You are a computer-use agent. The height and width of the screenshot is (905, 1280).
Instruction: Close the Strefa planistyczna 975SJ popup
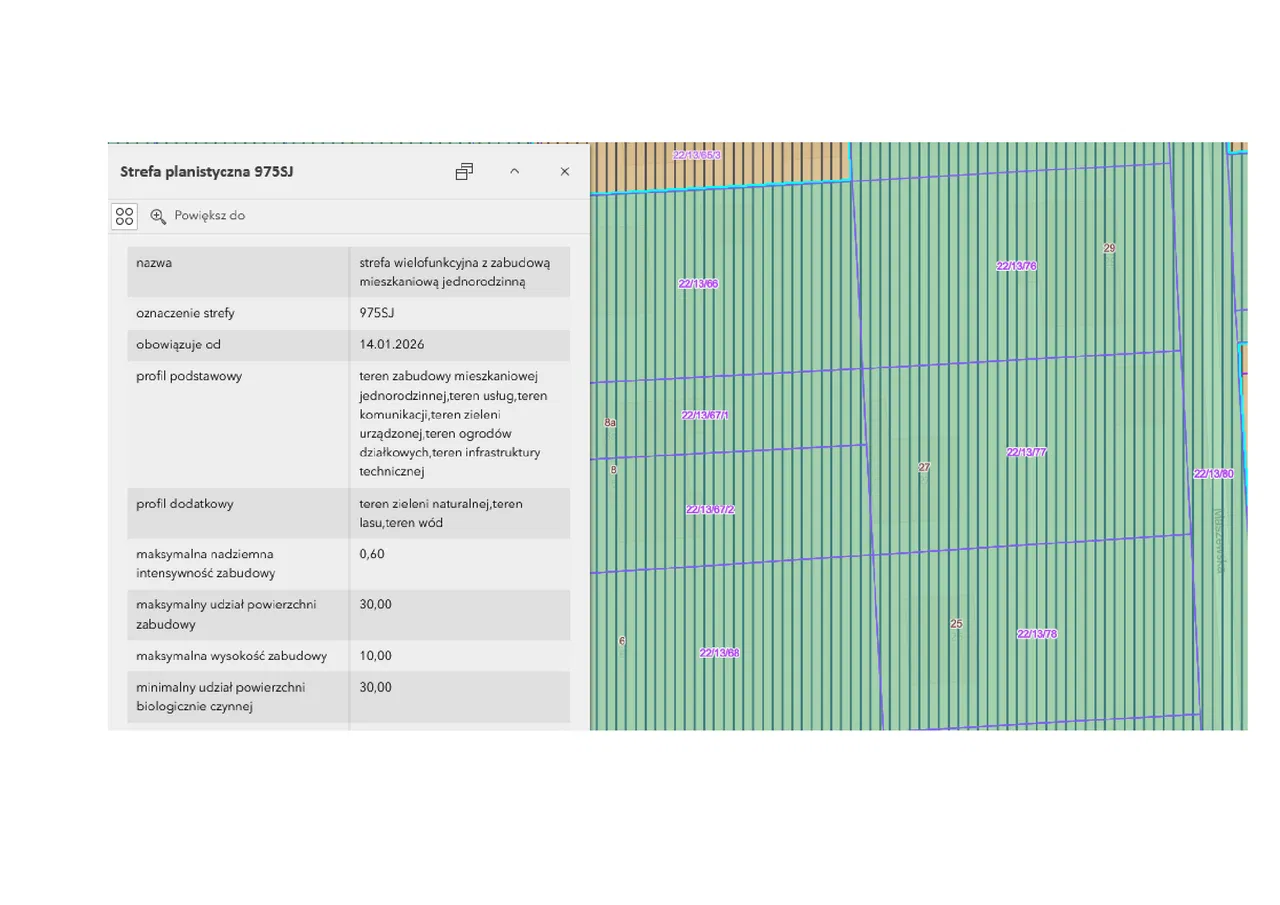(564, 172)
